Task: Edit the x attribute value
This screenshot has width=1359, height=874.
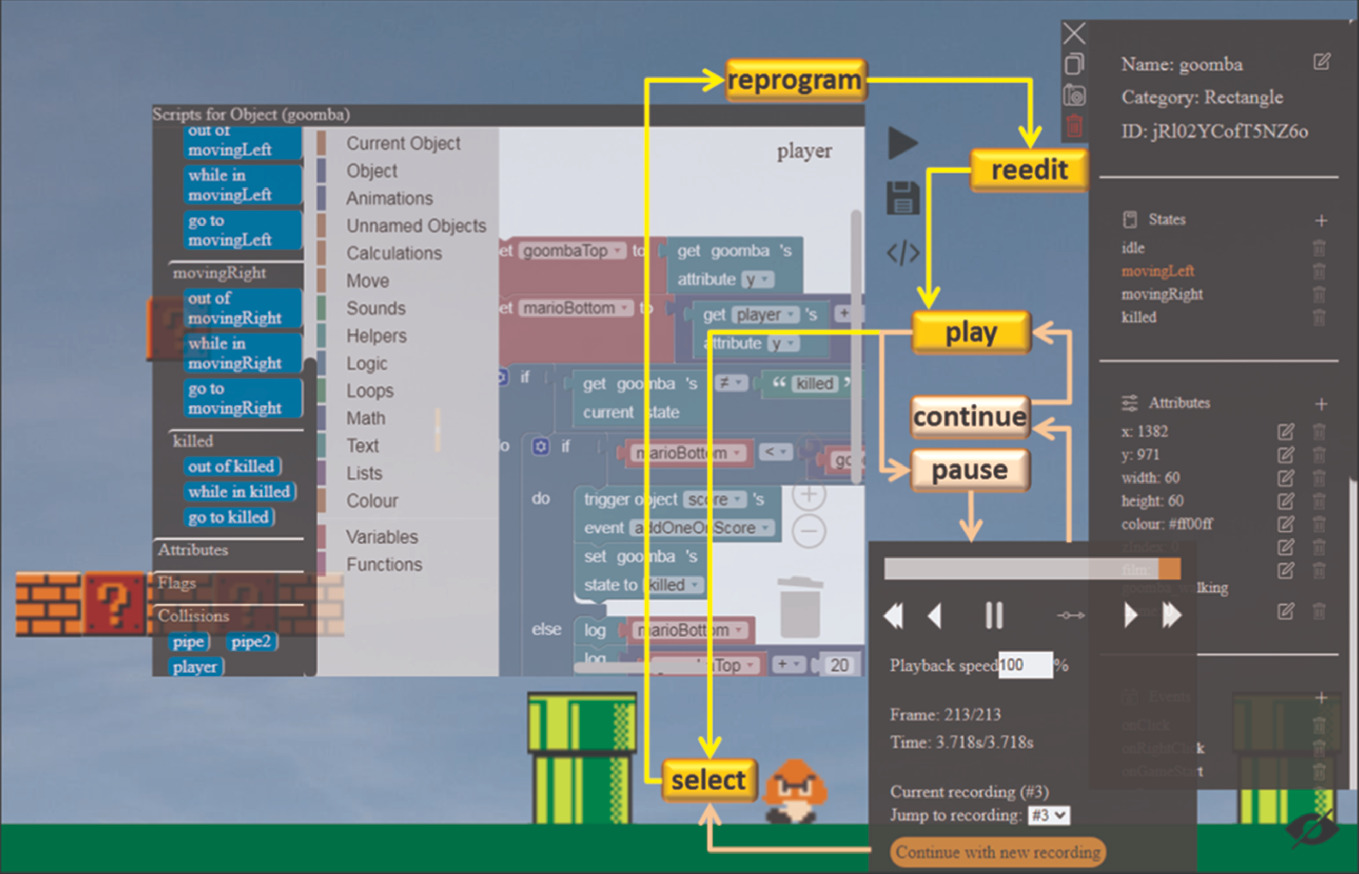Action: coord(1286,432)
